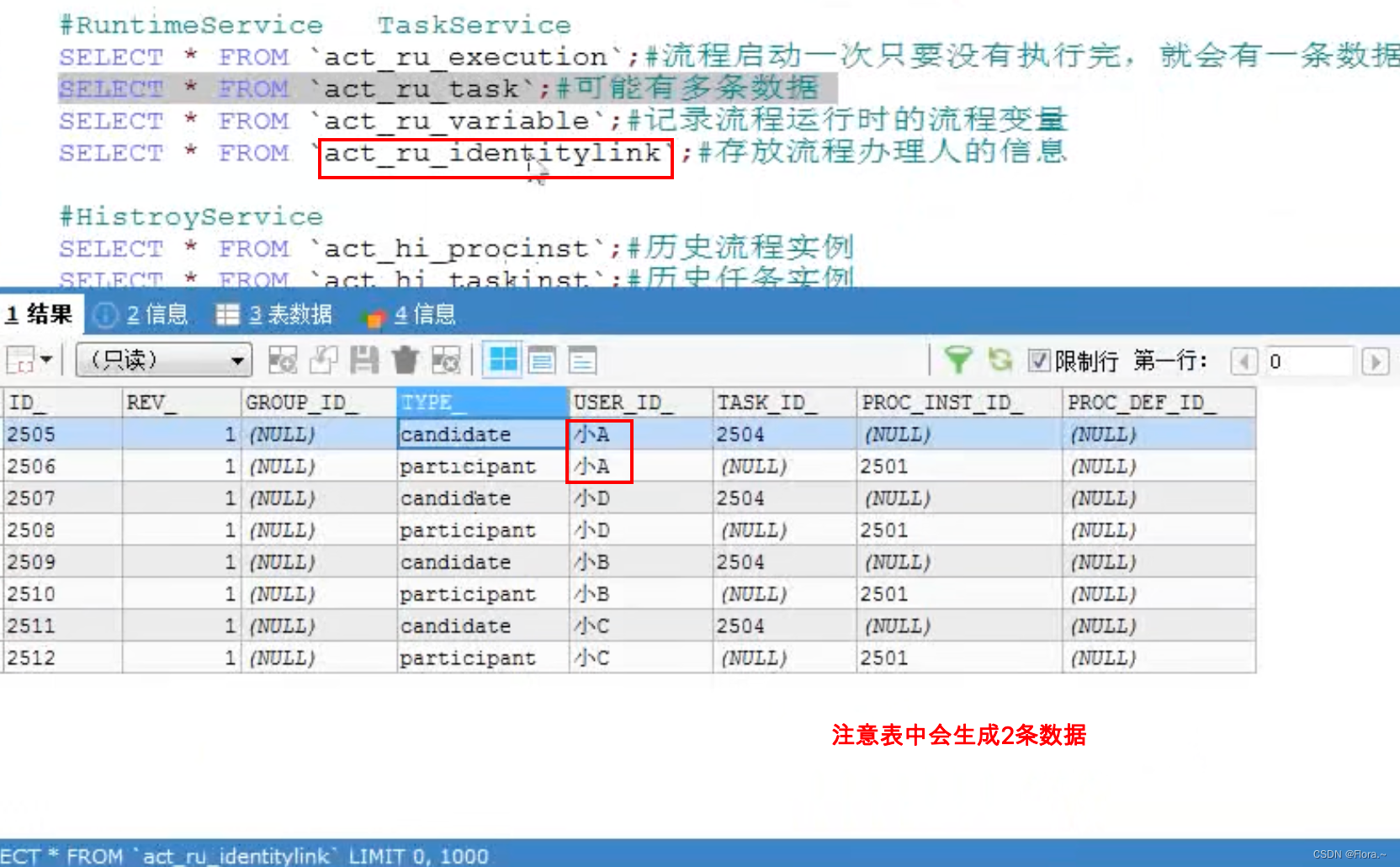Click the TASK_ID_ column header
The height and width of the screenshot is (867, 1400).
pos(785,403)
